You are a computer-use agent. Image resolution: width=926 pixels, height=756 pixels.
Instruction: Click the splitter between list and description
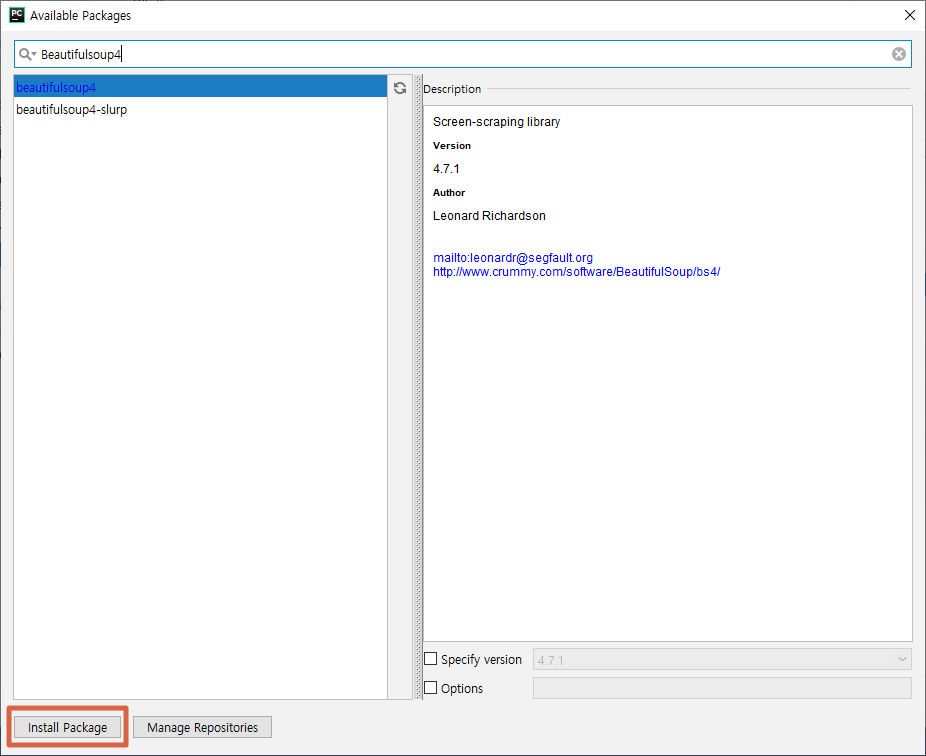pos(418,387)
